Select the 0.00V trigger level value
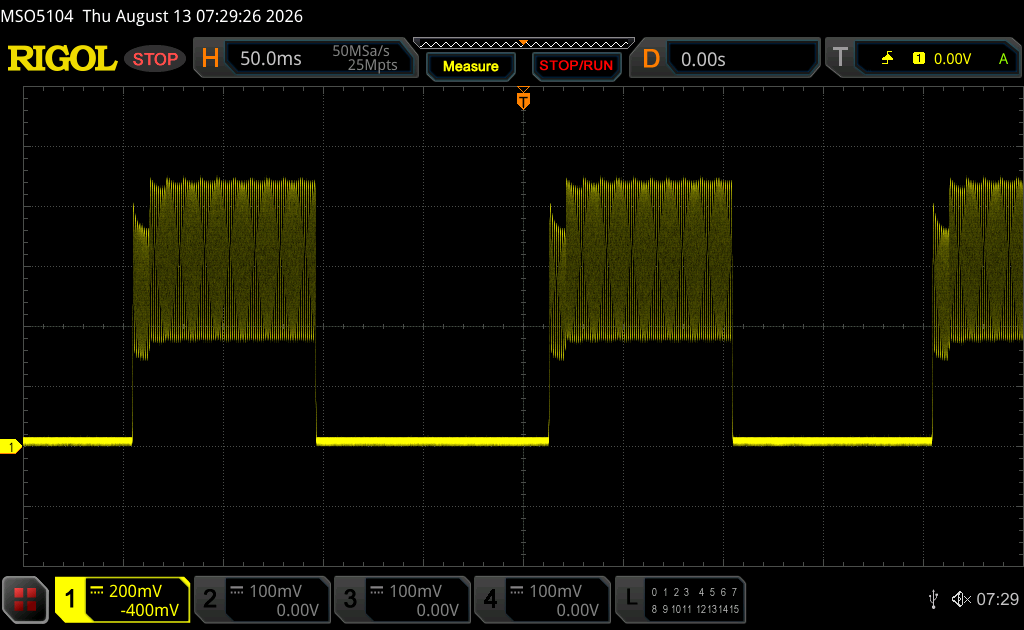Image resolution: width=1024 pixels, height=630 pixels. (952, 59)
